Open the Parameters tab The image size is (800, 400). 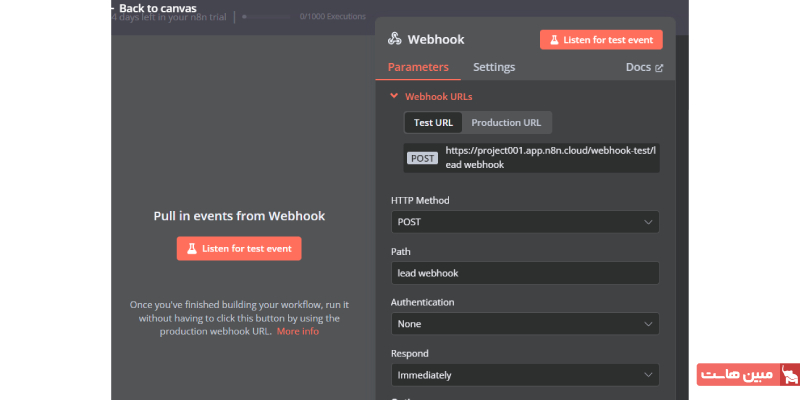click(417, 67)
